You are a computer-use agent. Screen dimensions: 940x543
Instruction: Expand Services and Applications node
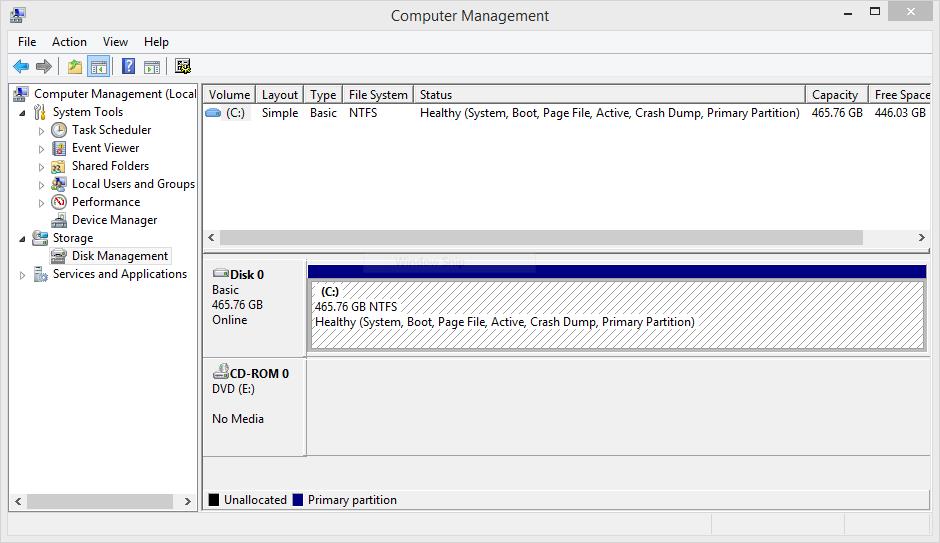(x=23, y=275)
